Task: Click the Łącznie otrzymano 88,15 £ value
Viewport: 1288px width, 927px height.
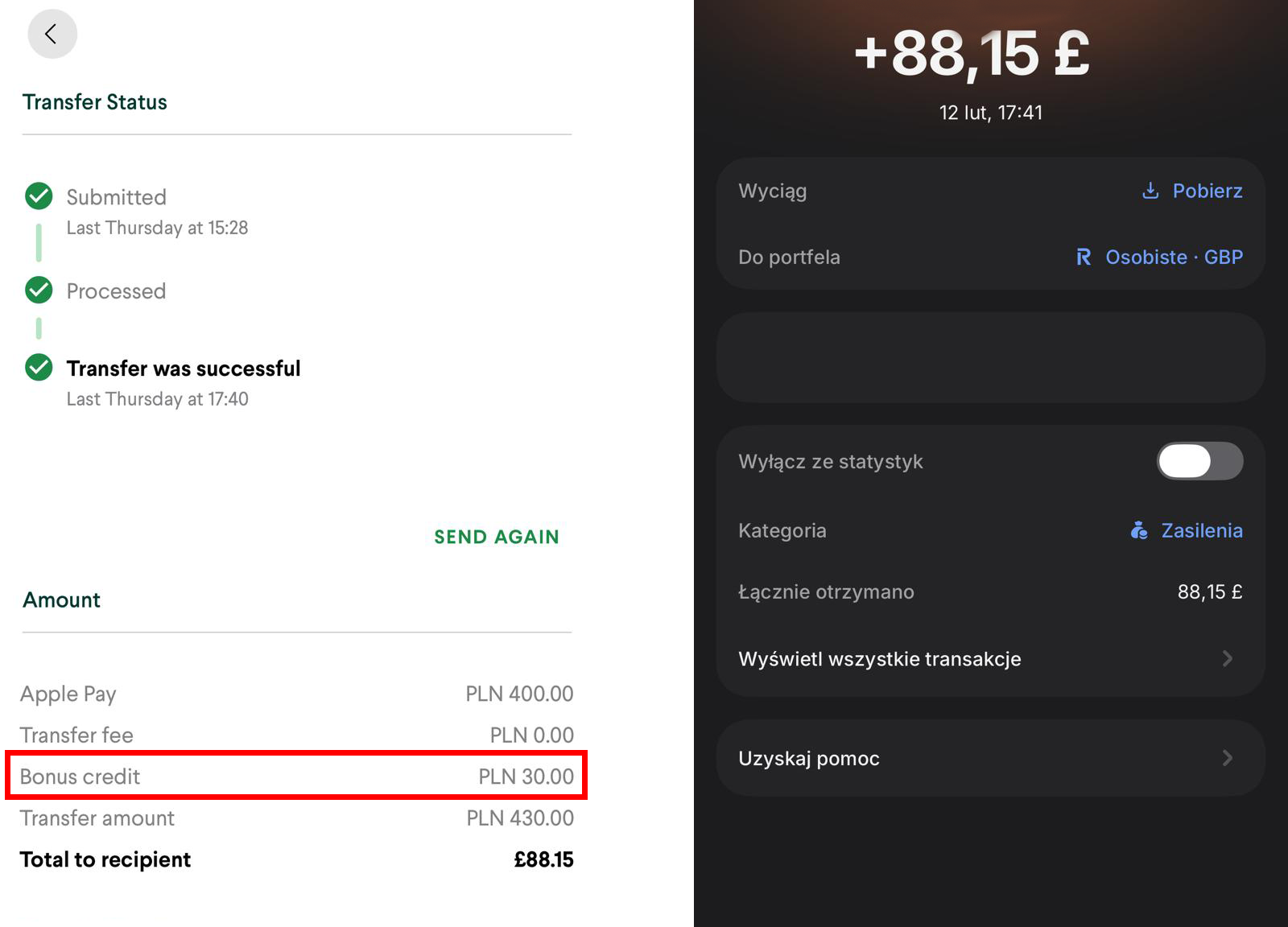Action: pos(1209,592)
